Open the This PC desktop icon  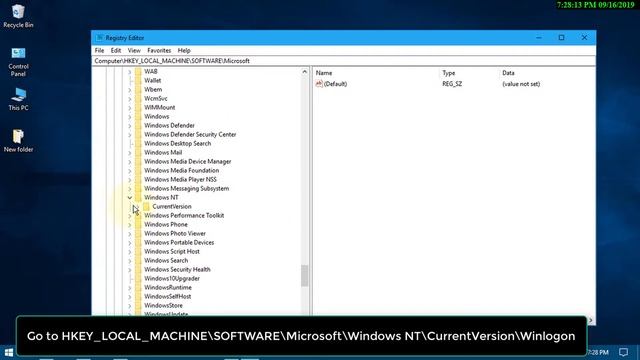(18, 99)
